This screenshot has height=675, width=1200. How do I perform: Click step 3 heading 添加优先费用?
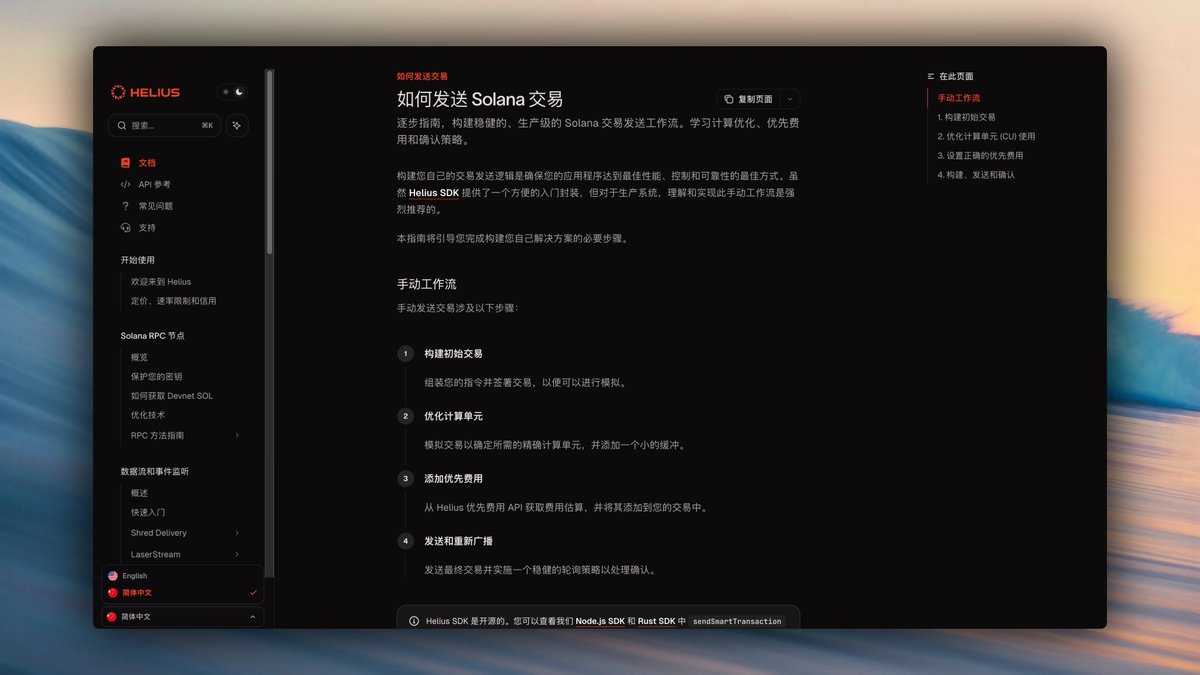coord(453,479)
